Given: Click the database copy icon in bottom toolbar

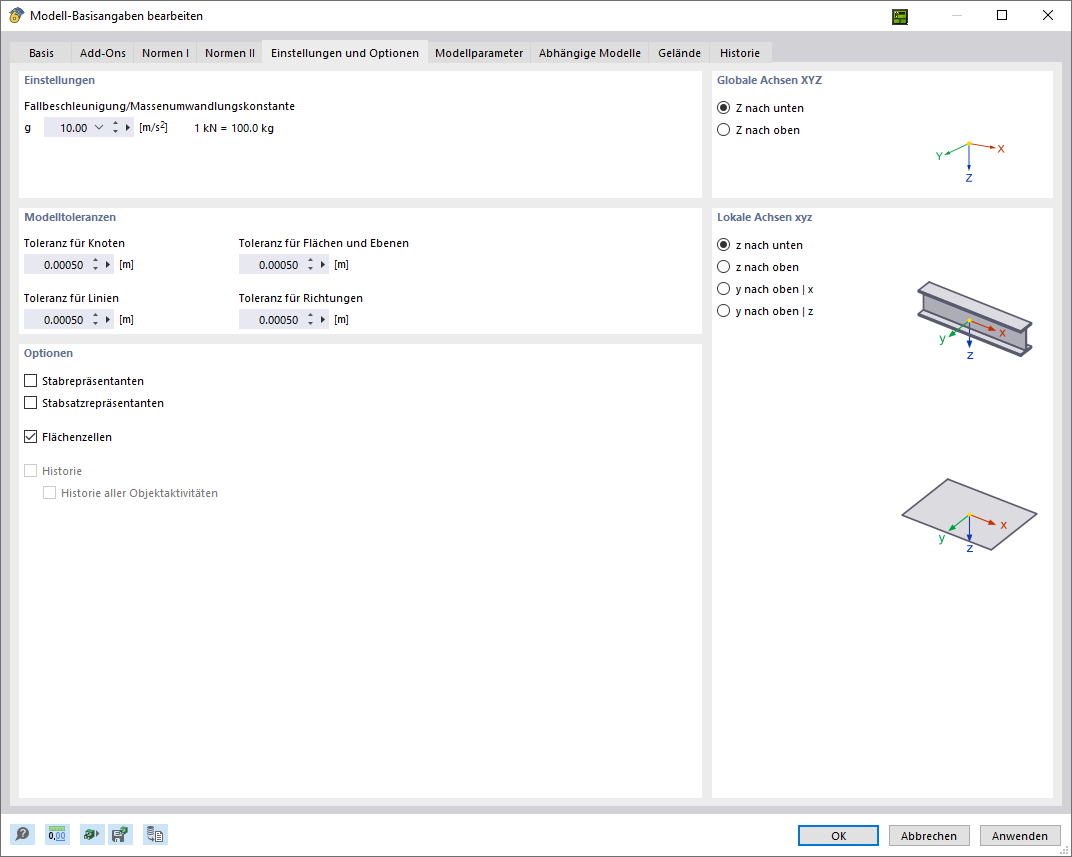Looking at the screenshot, I should coord(155,834).
